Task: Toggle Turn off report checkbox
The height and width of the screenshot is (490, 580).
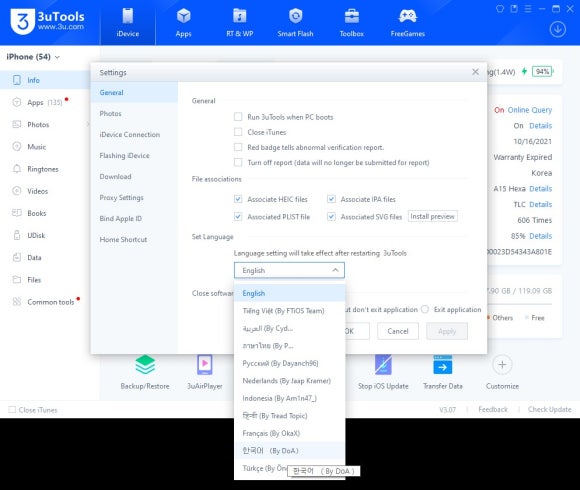Action: (x=238, y=162)
